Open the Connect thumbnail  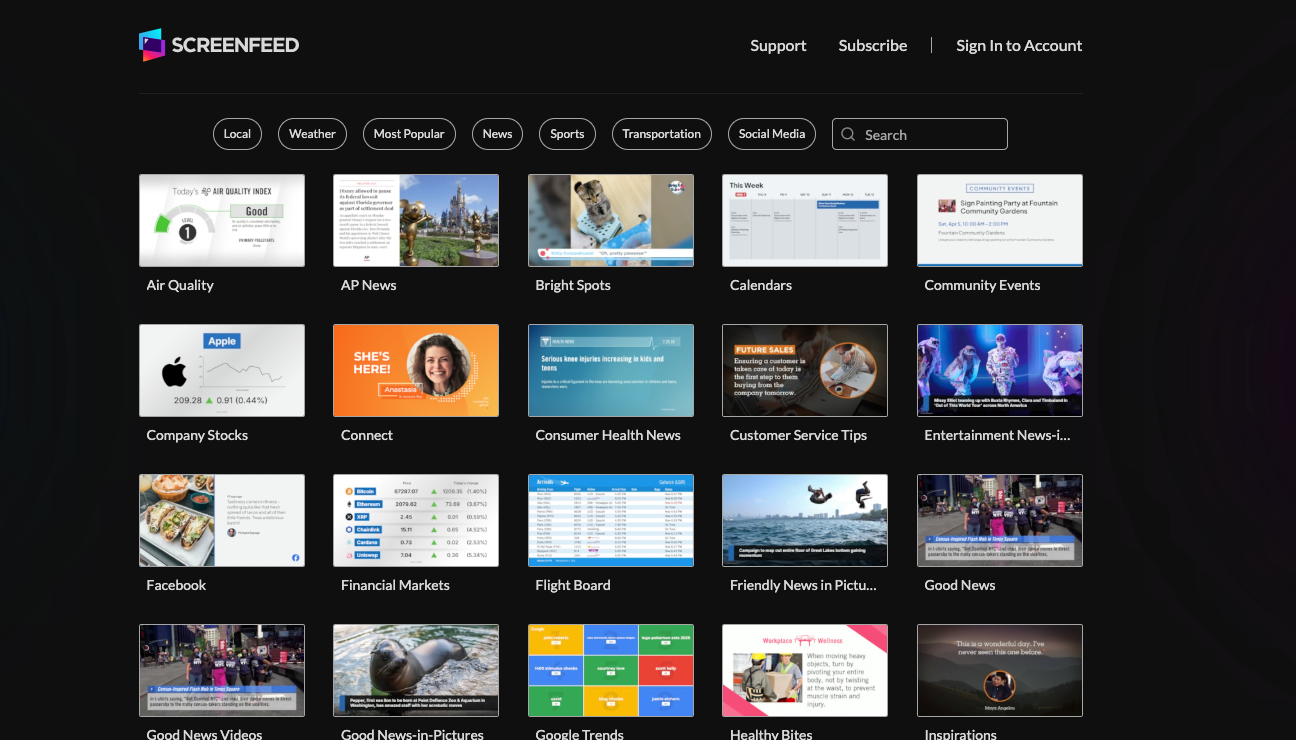[x=416, y=370]
